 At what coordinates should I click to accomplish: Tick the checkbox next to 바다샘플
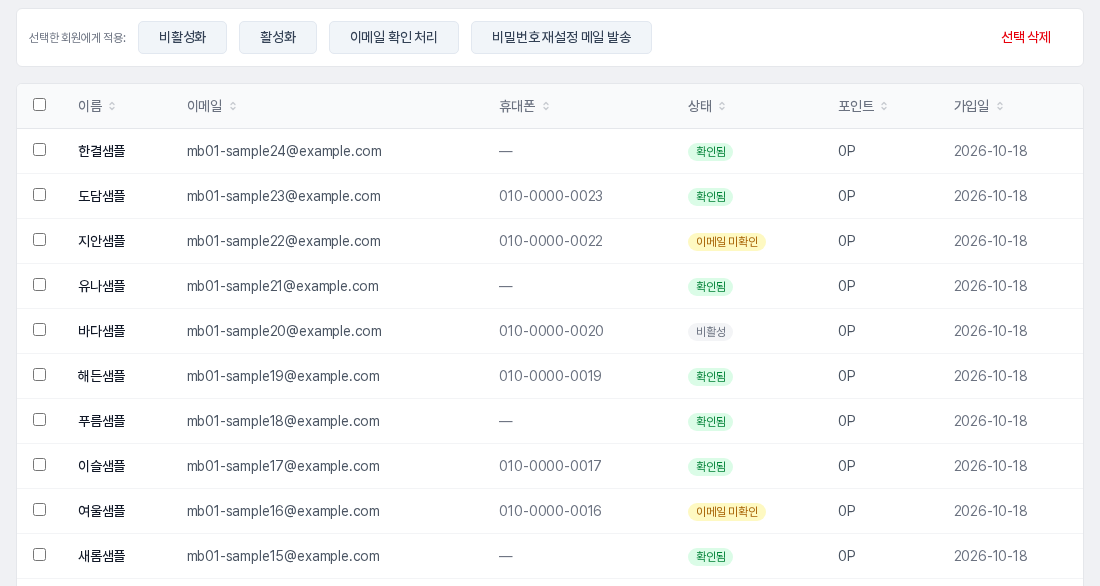[40, 329]
